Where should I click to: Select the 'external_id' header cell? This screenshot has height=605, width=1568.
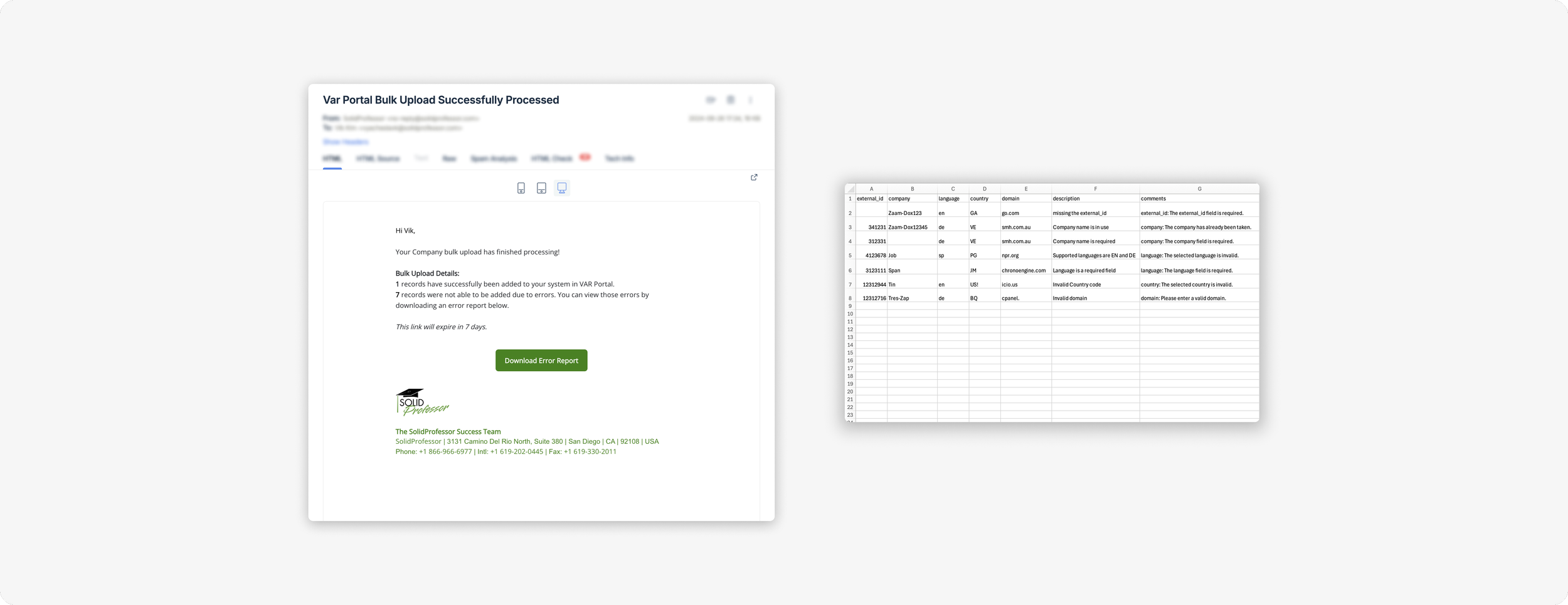coord(871,199)
